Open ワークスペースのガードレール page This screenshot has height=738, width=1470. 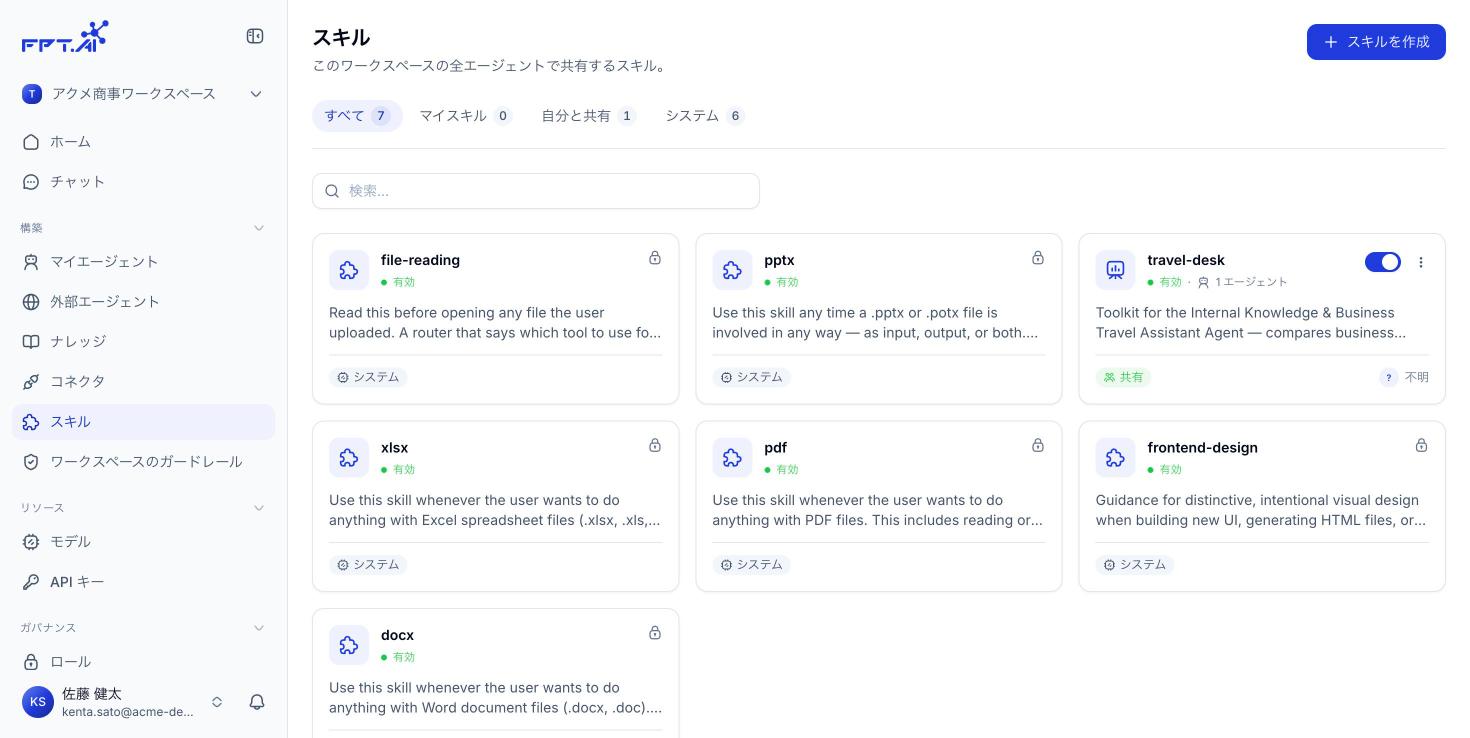(x=143, y=462)
